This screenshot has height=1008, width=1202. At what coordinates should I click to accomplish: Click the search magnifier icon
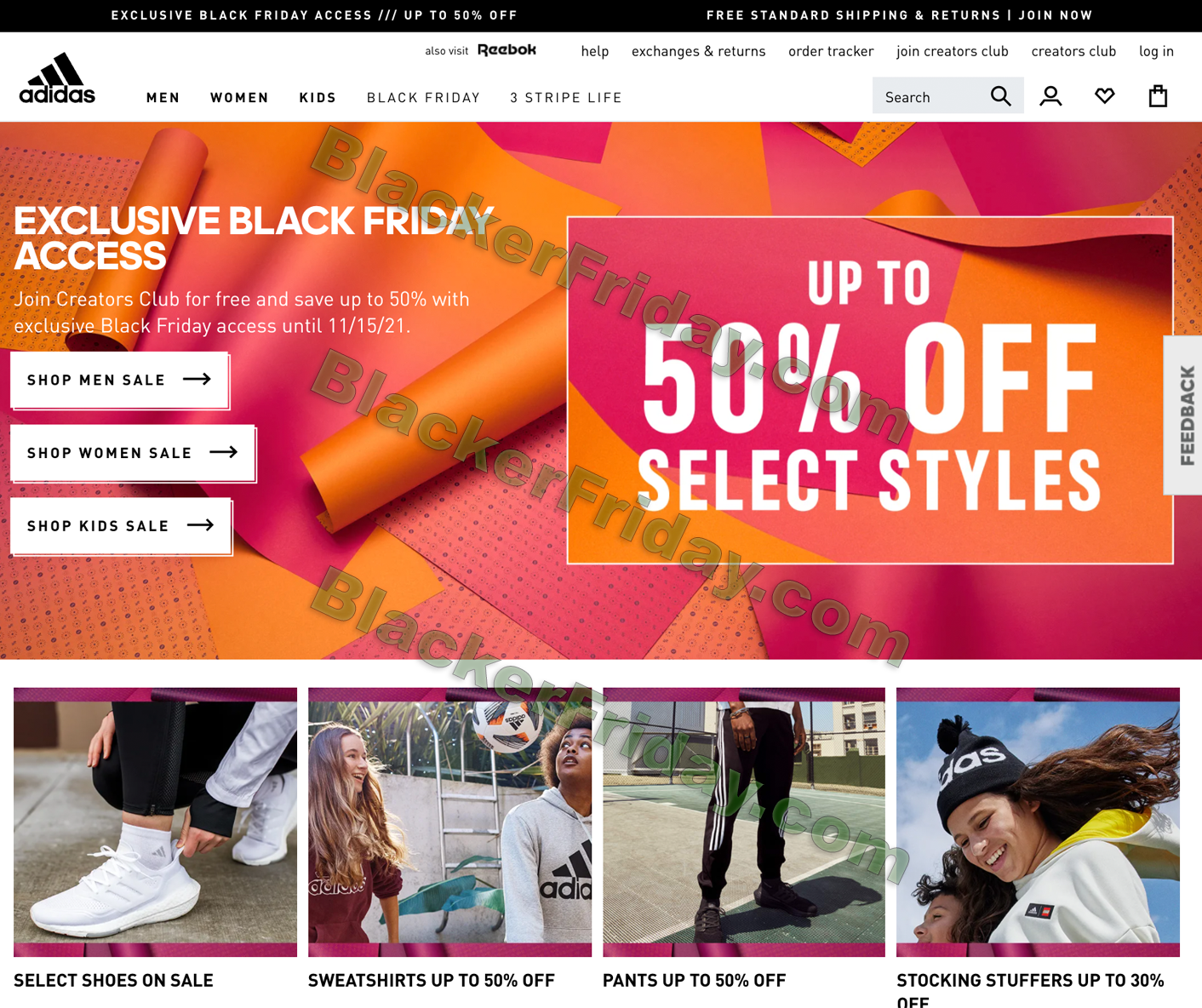(x=1001, y=96)
